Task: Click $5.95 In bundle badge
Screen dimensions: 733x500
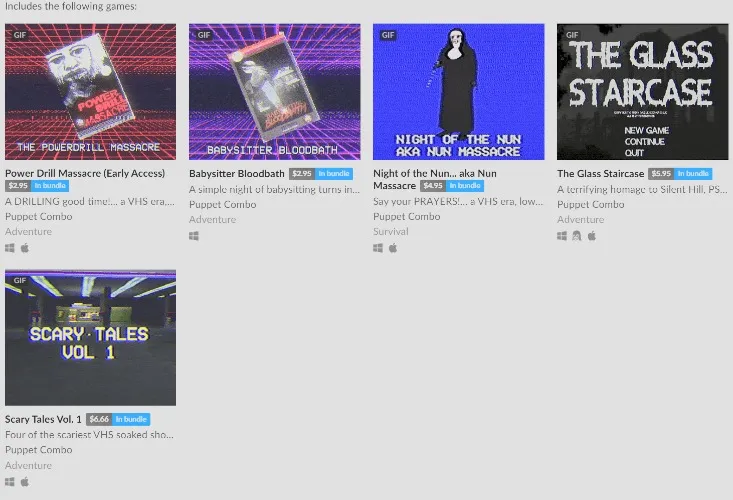Action: click(680, 173)
